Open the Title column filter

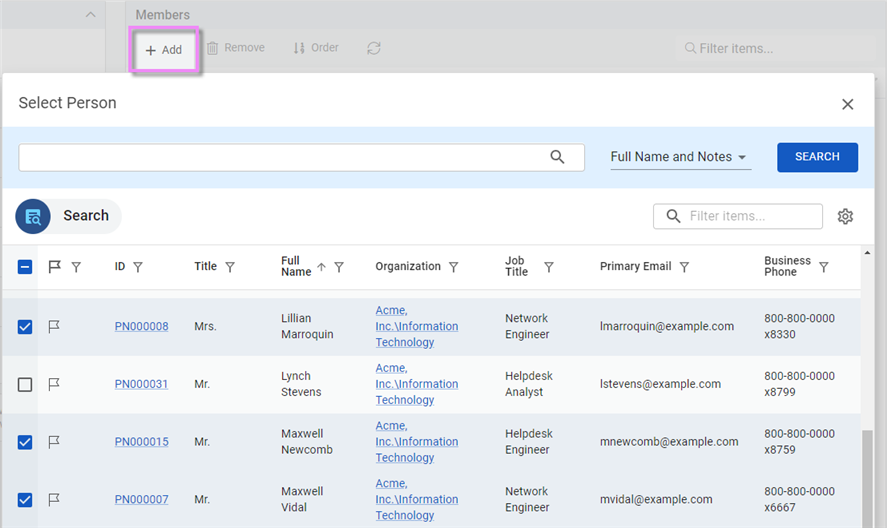(x=230, y=267)
